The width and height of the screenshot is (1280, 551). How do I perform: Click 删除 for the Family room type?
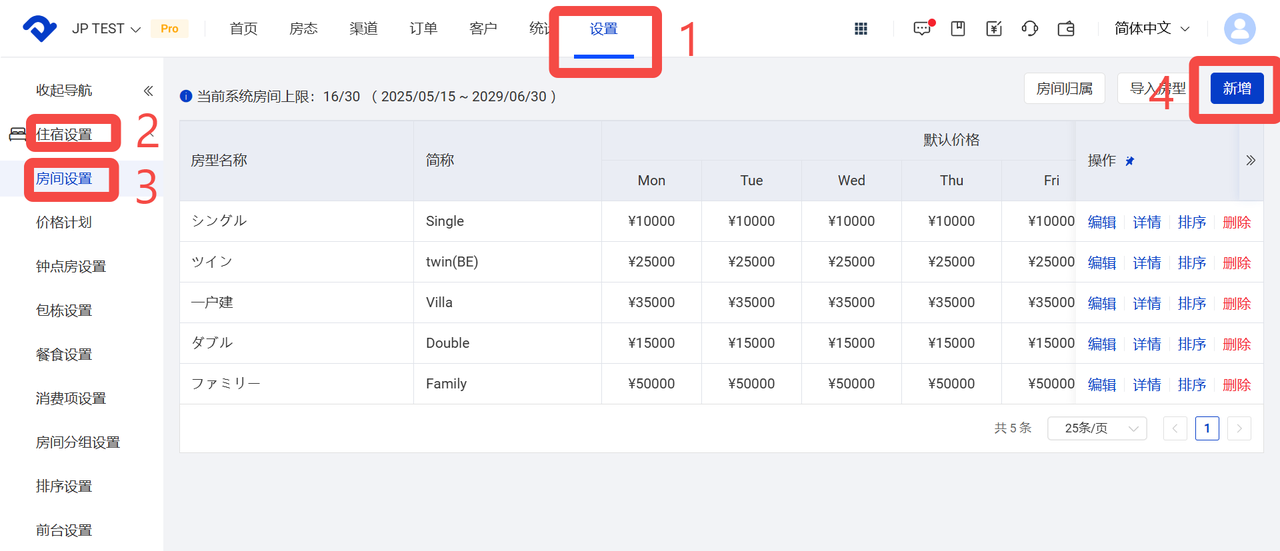(1236, 384)
